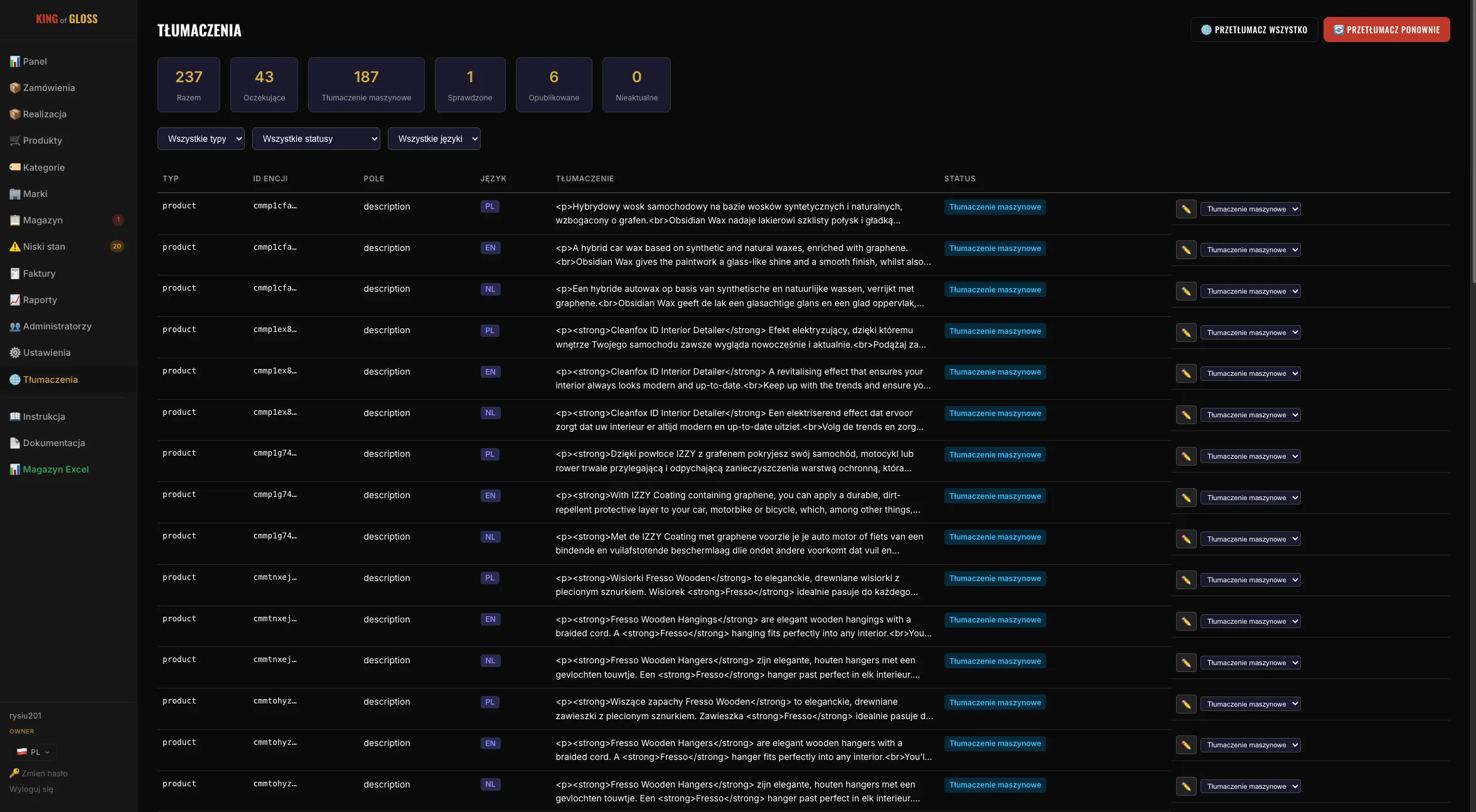Screen dimensions: 1476x812
Task: Edit the last visible NL translation row
Action: pyautogui.click(x=1185, y=786)
